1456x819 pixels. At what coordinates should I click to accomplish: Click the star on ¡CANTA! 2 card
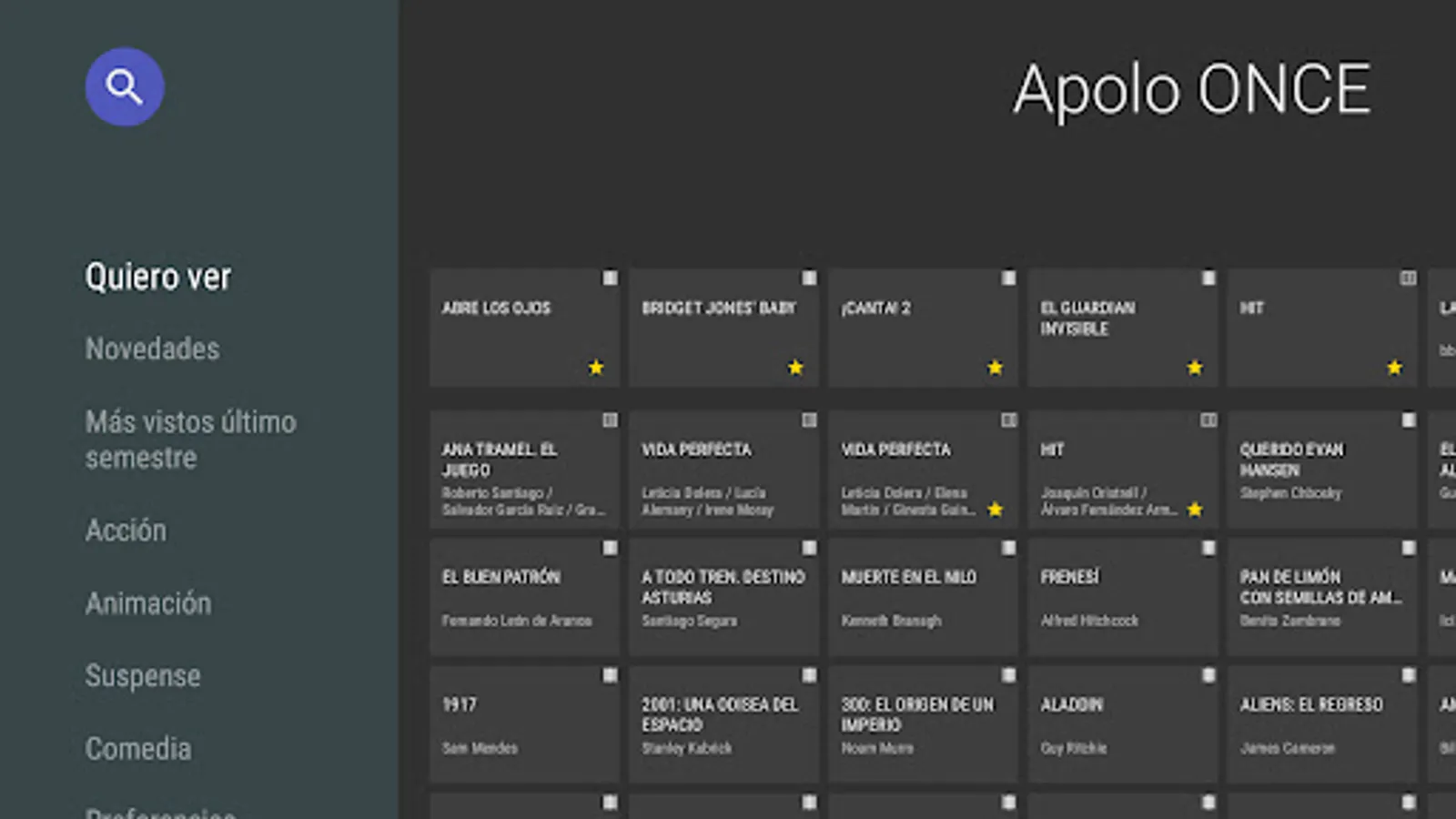[995, 368]
